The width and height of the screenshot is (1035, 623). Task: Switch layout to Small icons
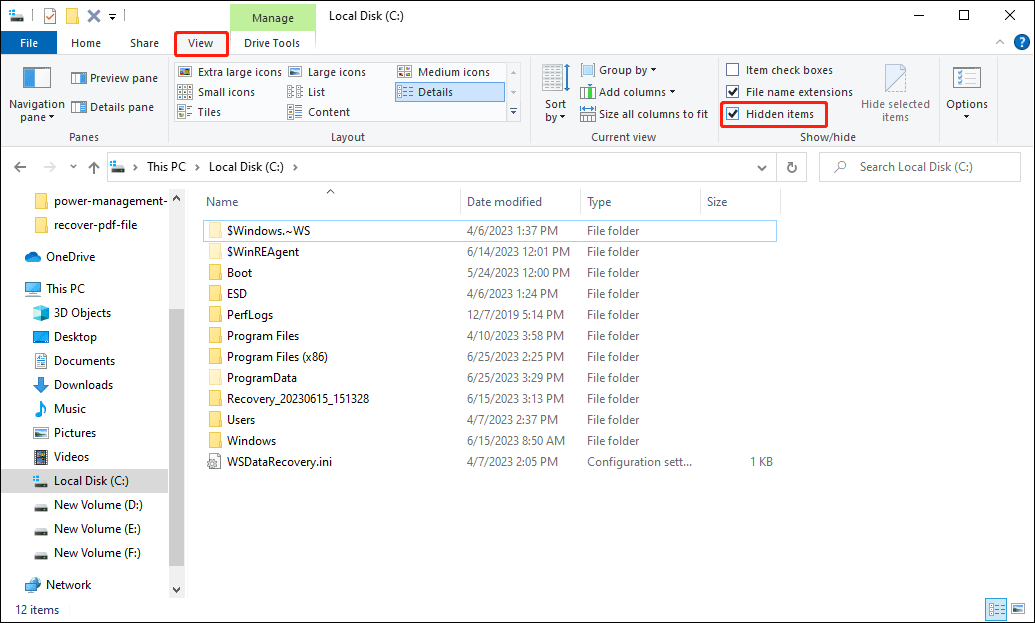click(217, 92)
